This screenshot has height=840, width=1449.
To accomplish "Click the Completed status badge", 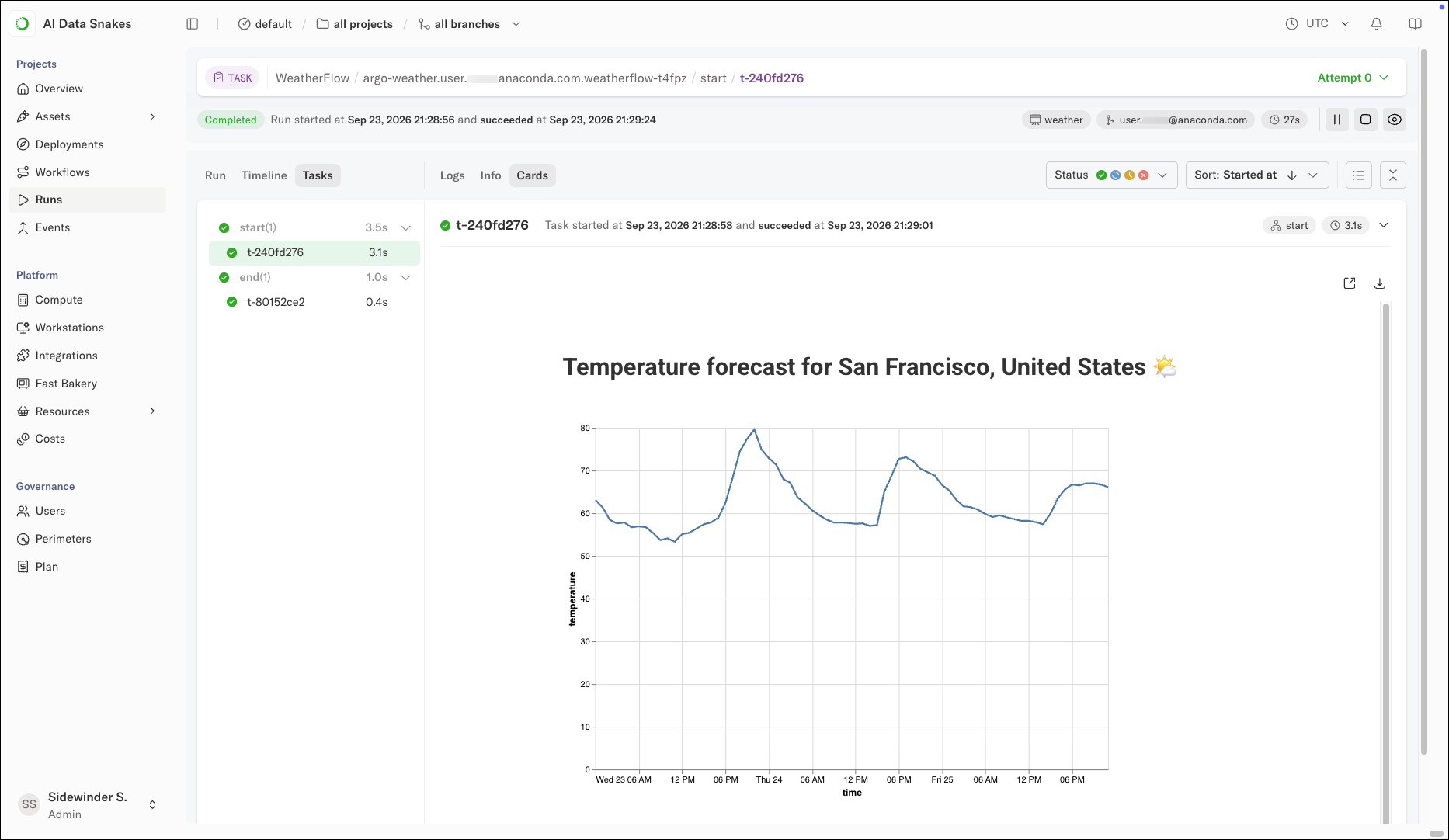I will (x=231, y=120).
